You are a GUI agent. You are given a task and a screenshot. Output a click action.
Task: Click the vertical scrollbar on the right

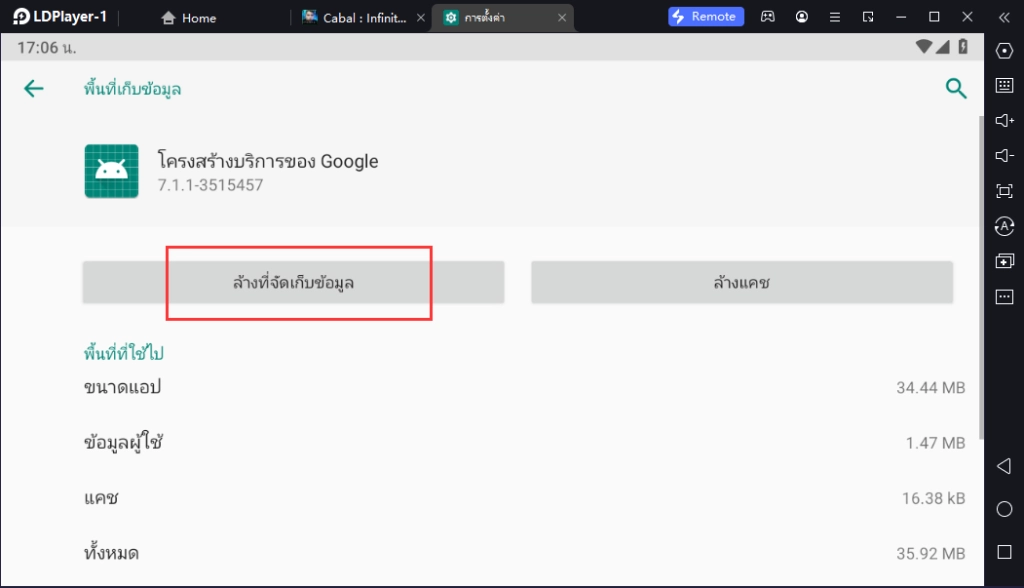click(981, 278)
